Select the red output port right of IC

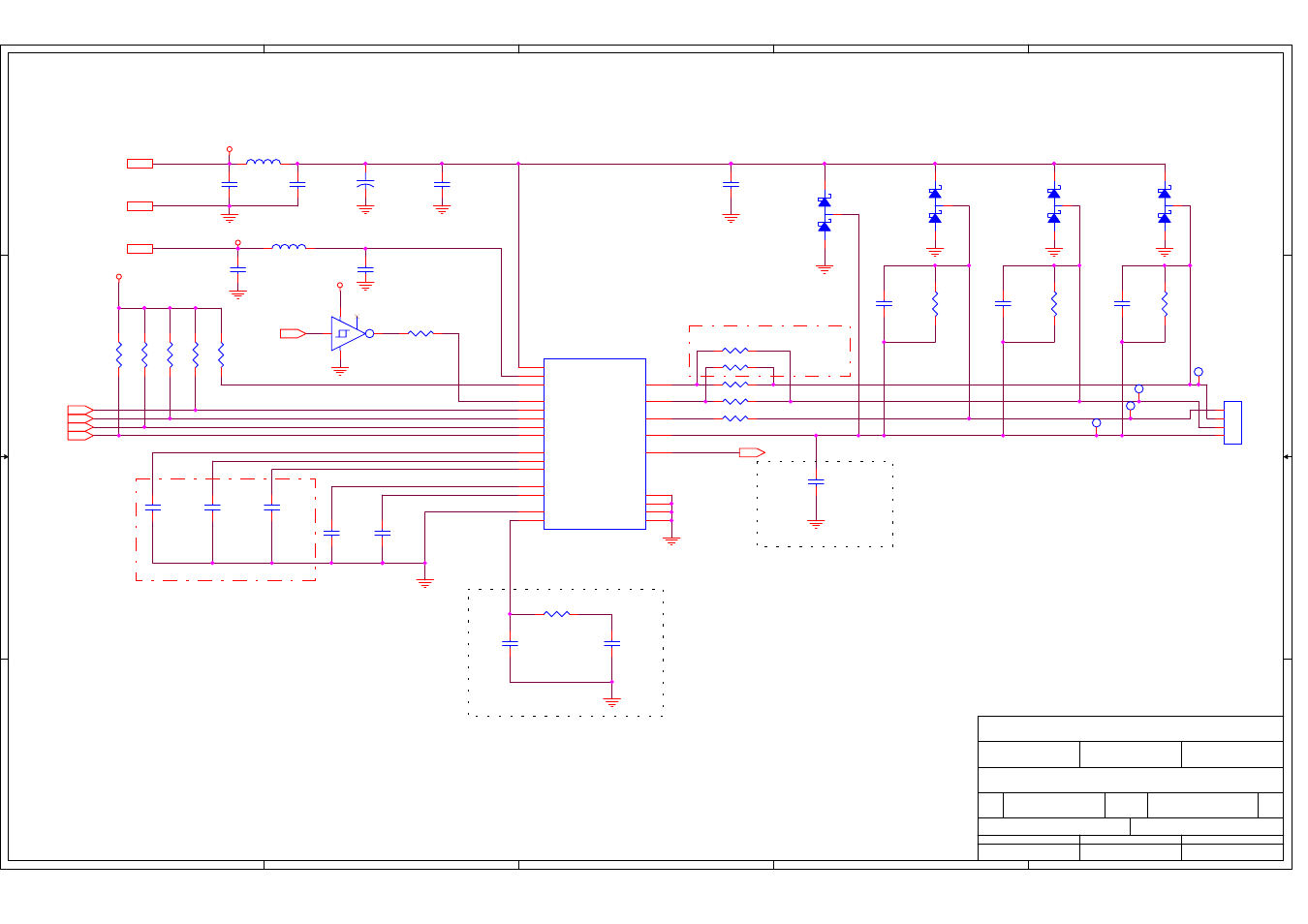(x=752, y=452)
